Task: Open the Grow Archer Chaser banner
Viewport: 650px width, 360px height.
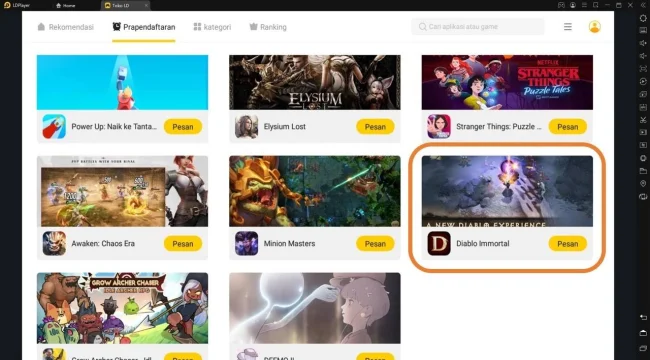Action: 122,308
